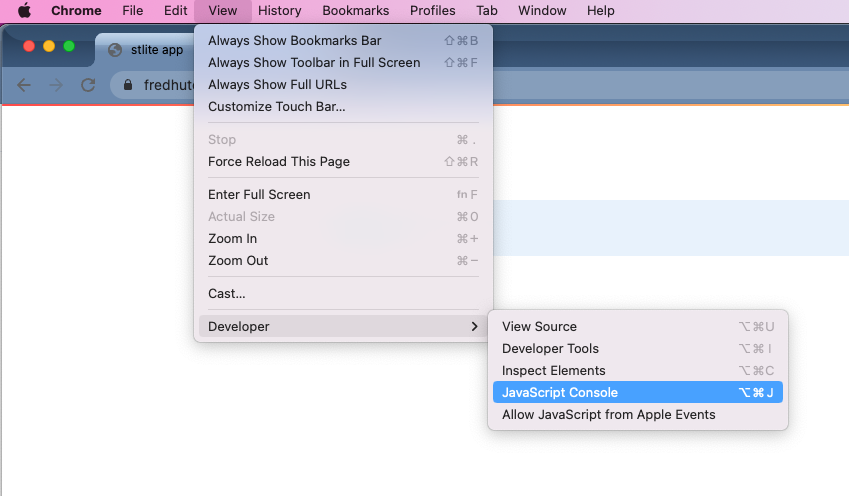Screen dimensions: 849x496
Task: Click the address bar URL field
Action: coord(165,85)
